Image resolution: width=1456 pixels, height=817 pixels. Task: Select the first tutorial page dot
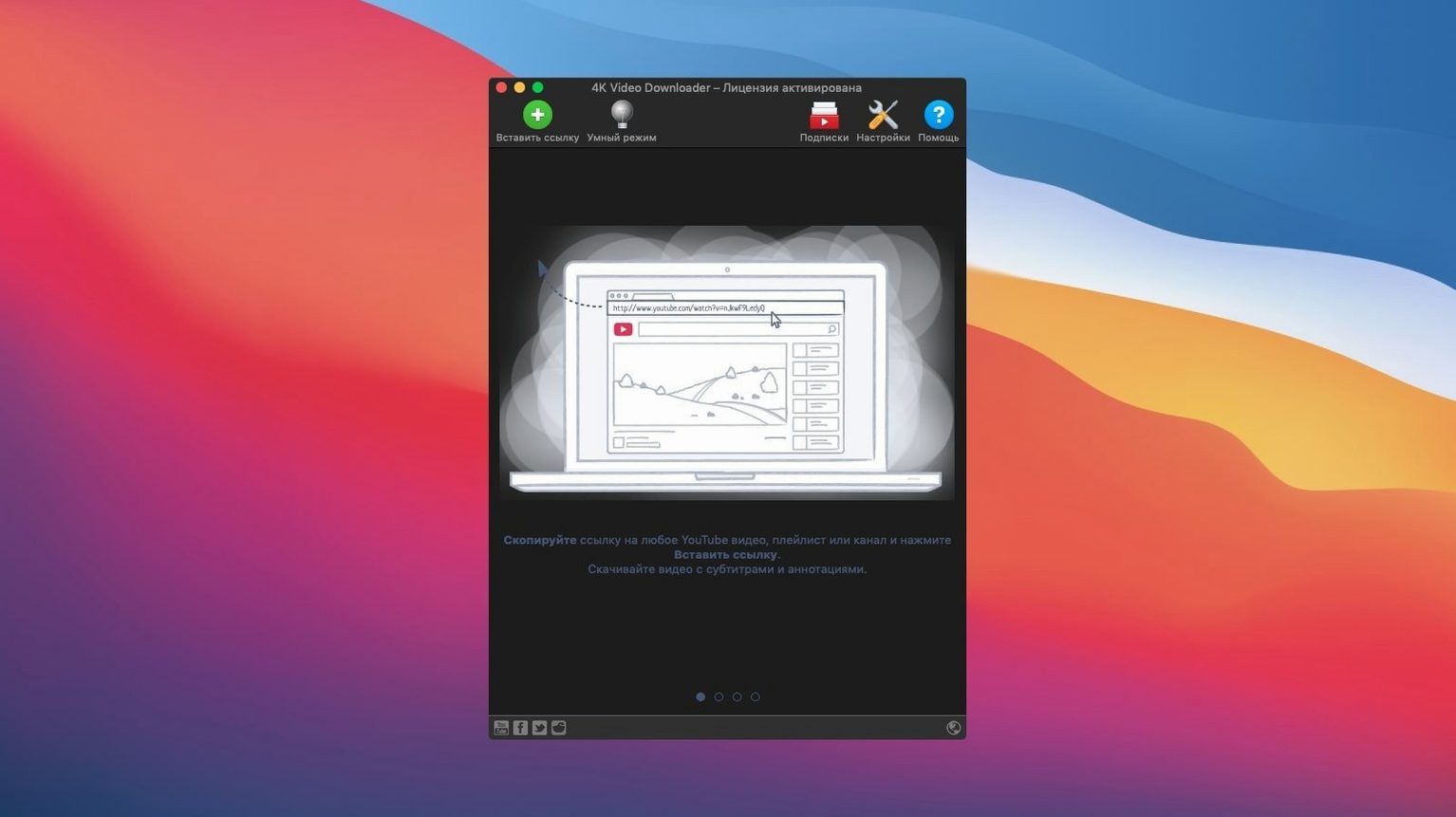click(x=700, y=696)
